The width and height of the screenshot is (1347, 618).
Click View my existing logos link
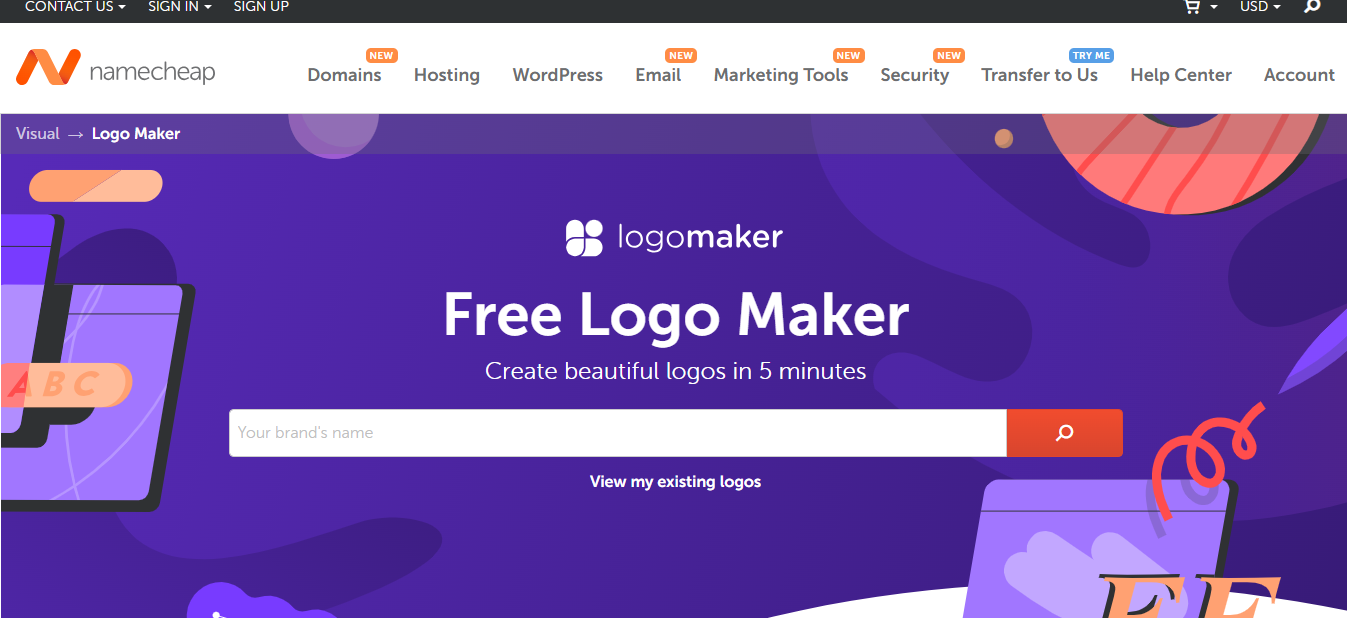click(675, 482)
